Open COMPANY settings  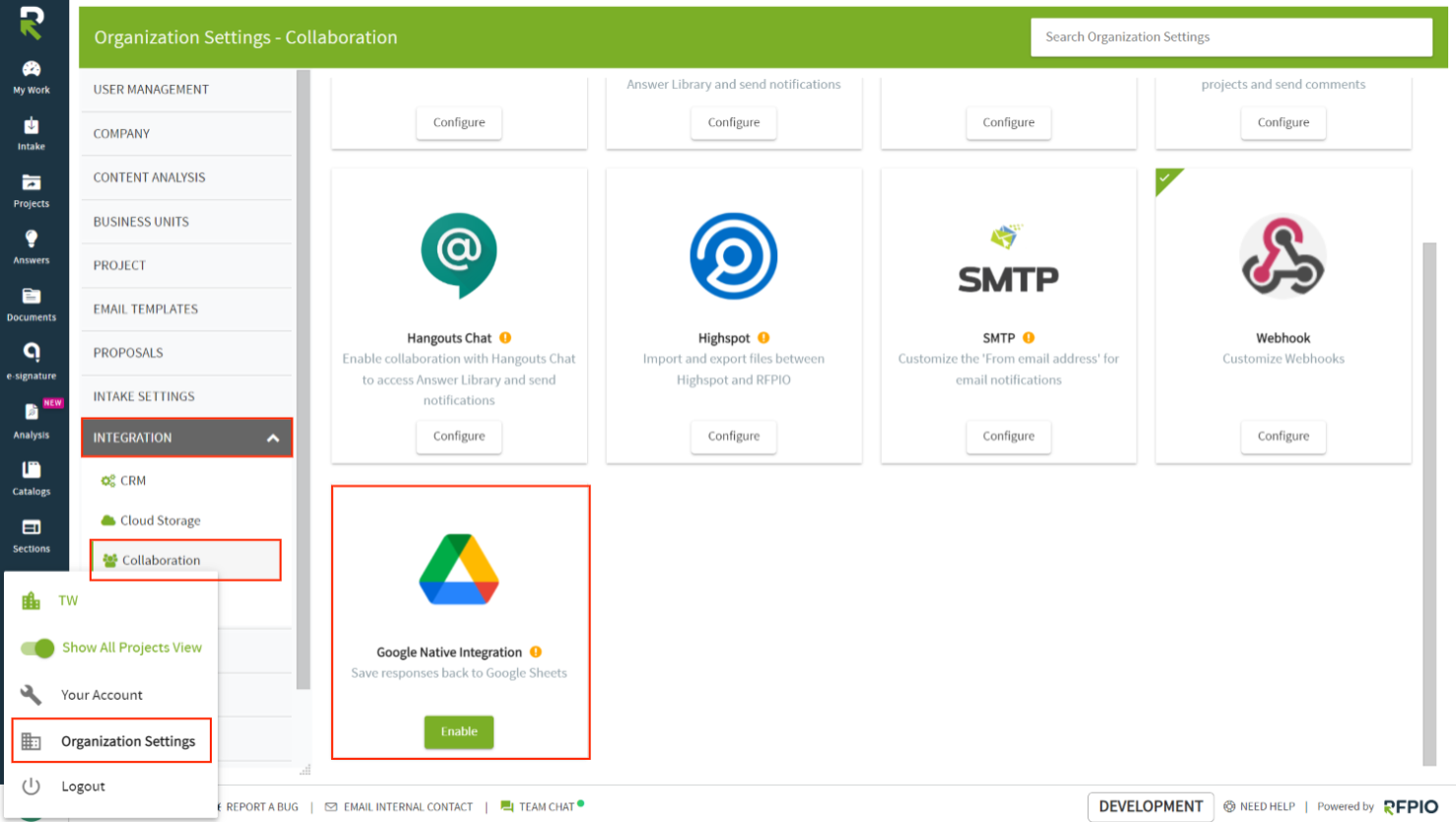(x=186, y=133)
